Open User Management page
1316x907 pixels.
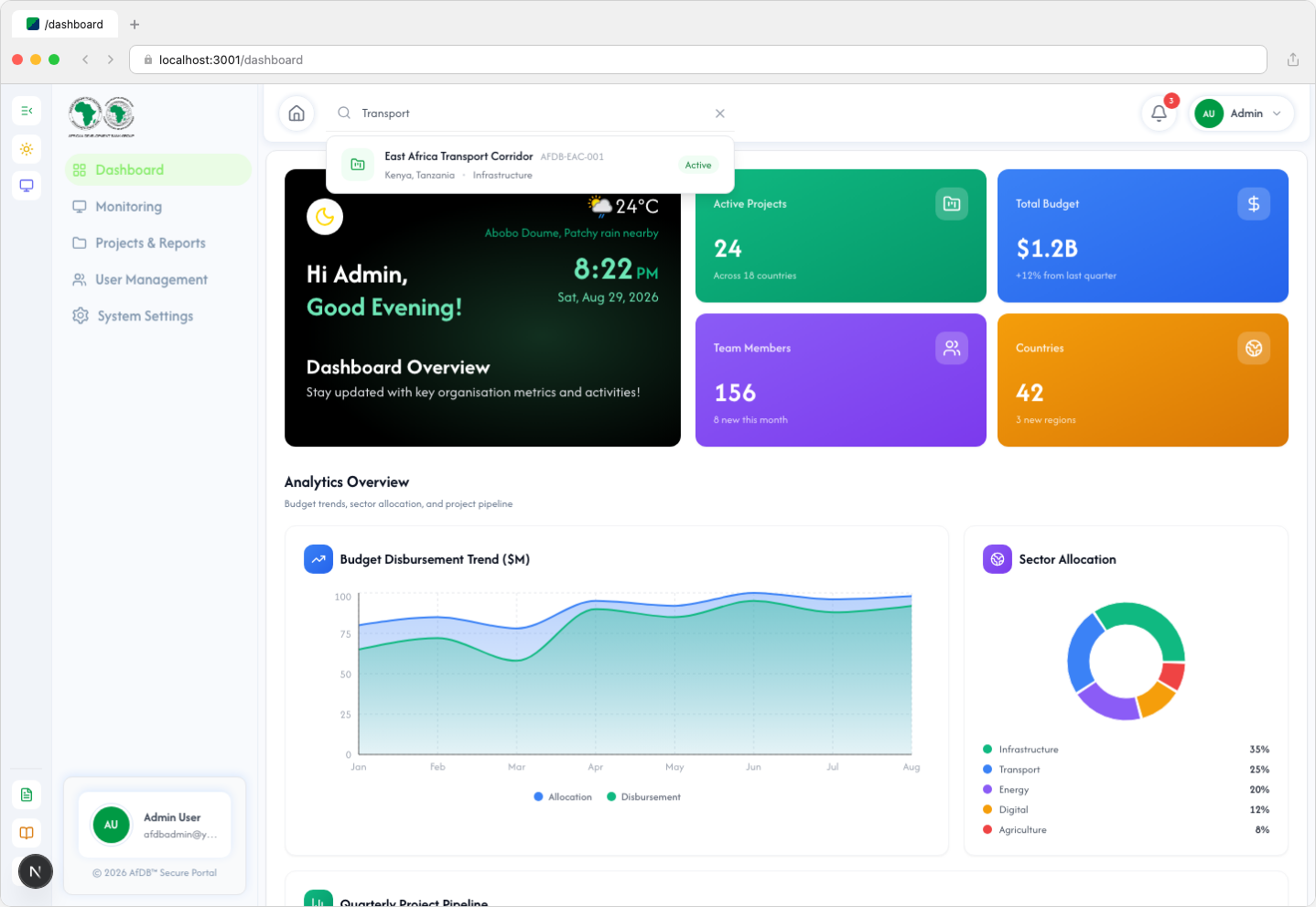click(158, 280)
